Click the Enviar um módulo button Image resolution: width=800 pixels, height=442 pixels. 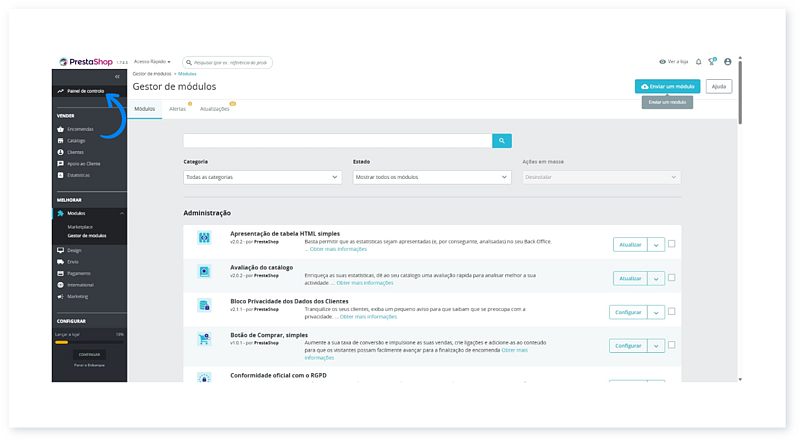pos(667,86)
